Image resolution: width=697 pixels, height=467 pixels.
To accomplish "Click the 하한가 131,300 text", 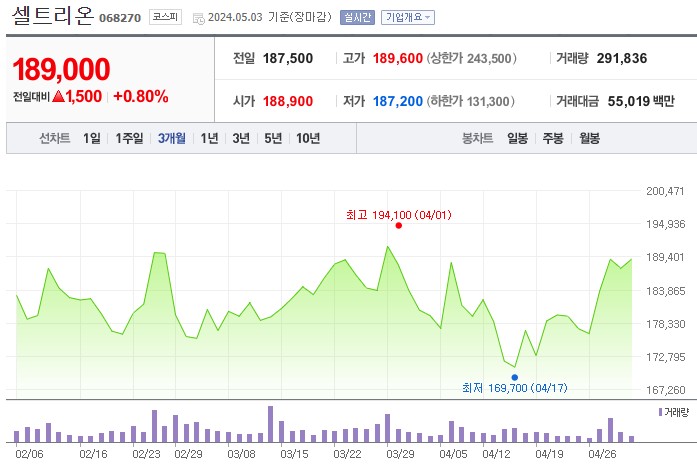I will coord(471,101).
